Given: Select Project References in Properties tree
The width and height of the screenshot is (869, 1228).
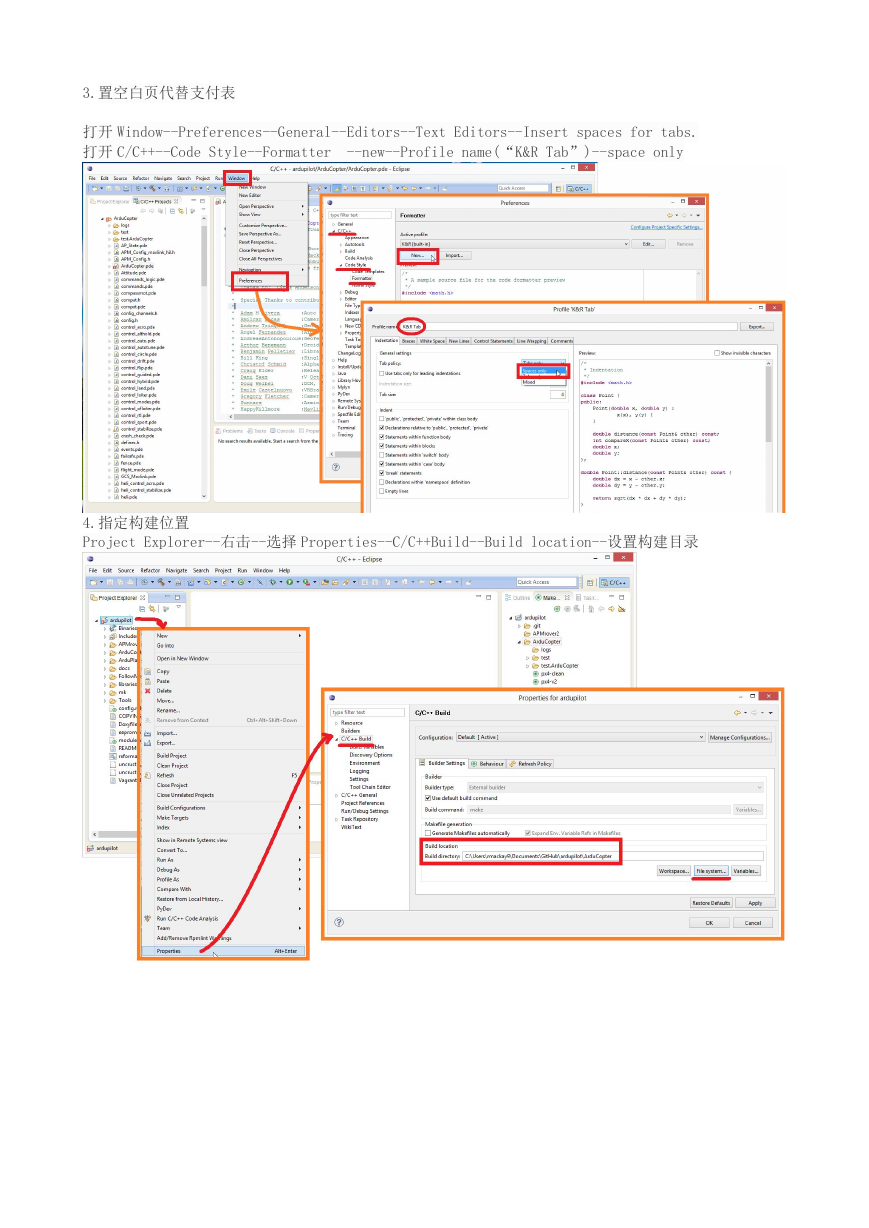Looking at the screenshot, I should [362, 803].
